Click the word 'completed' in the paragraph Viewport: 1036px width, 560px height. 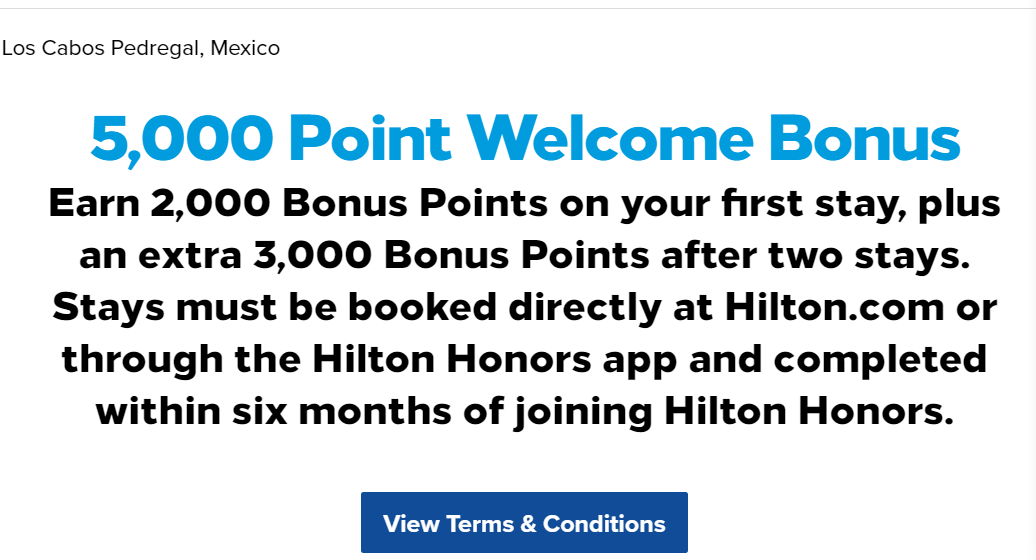(x=880, y=360)
